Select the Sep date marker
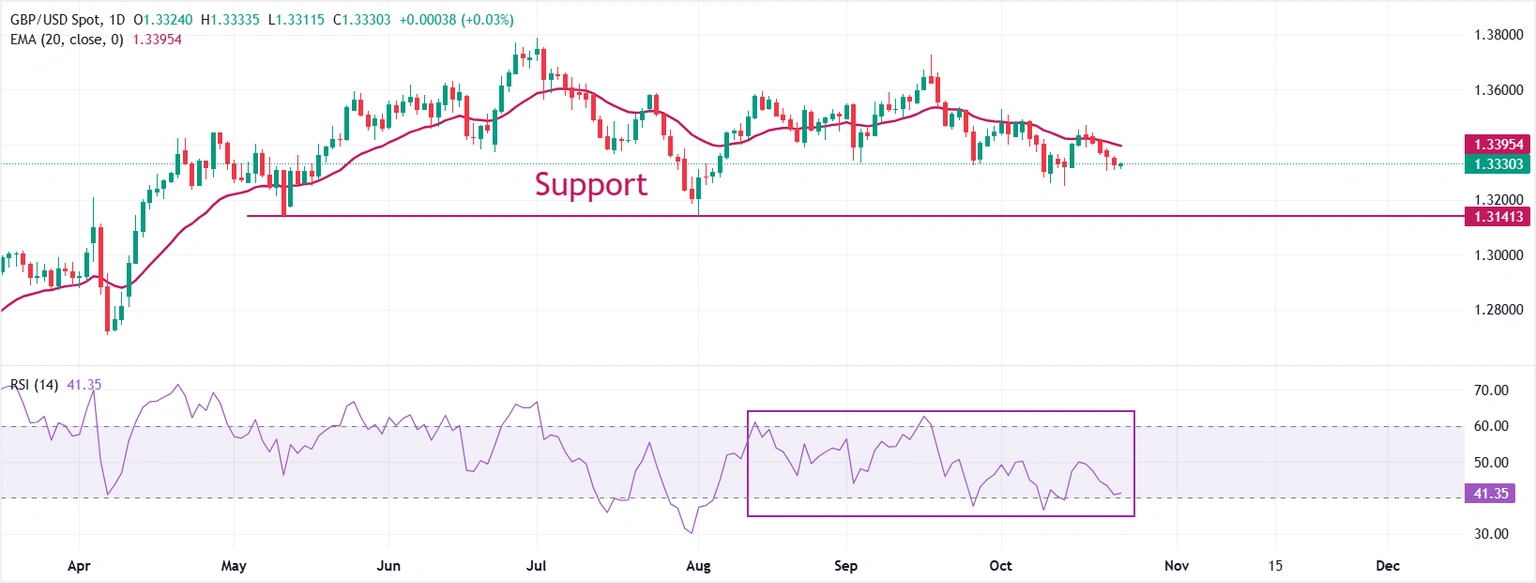Viewport: 1536px width, 583px height. tap(846, 566)
